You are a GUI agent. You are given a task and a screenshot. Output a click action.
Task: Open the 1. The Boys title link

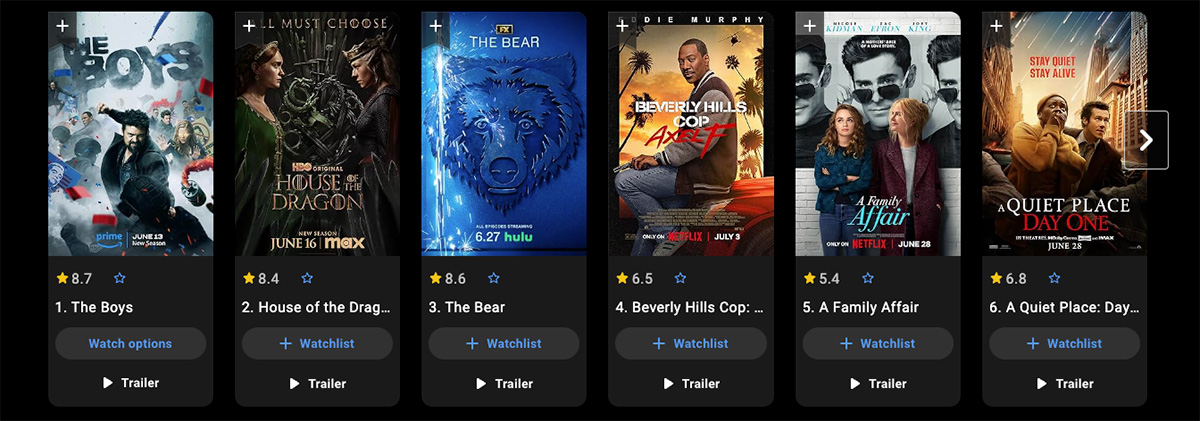pos(94,307)
